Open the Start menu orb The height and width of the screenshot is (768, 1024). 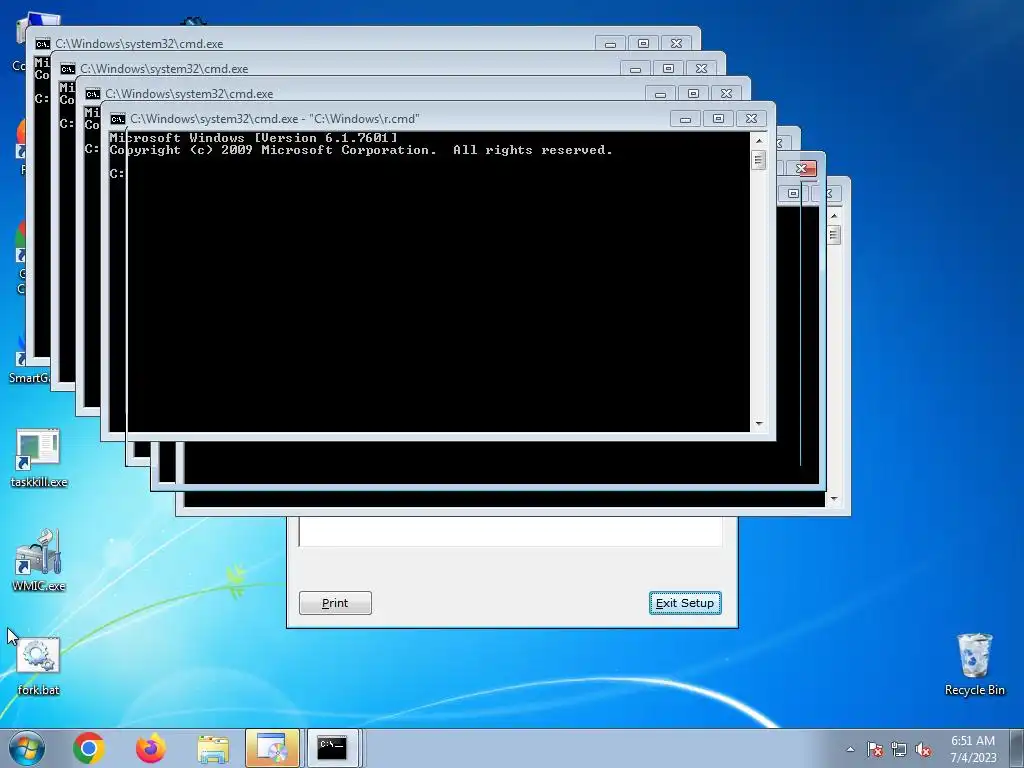click(27, 748)
